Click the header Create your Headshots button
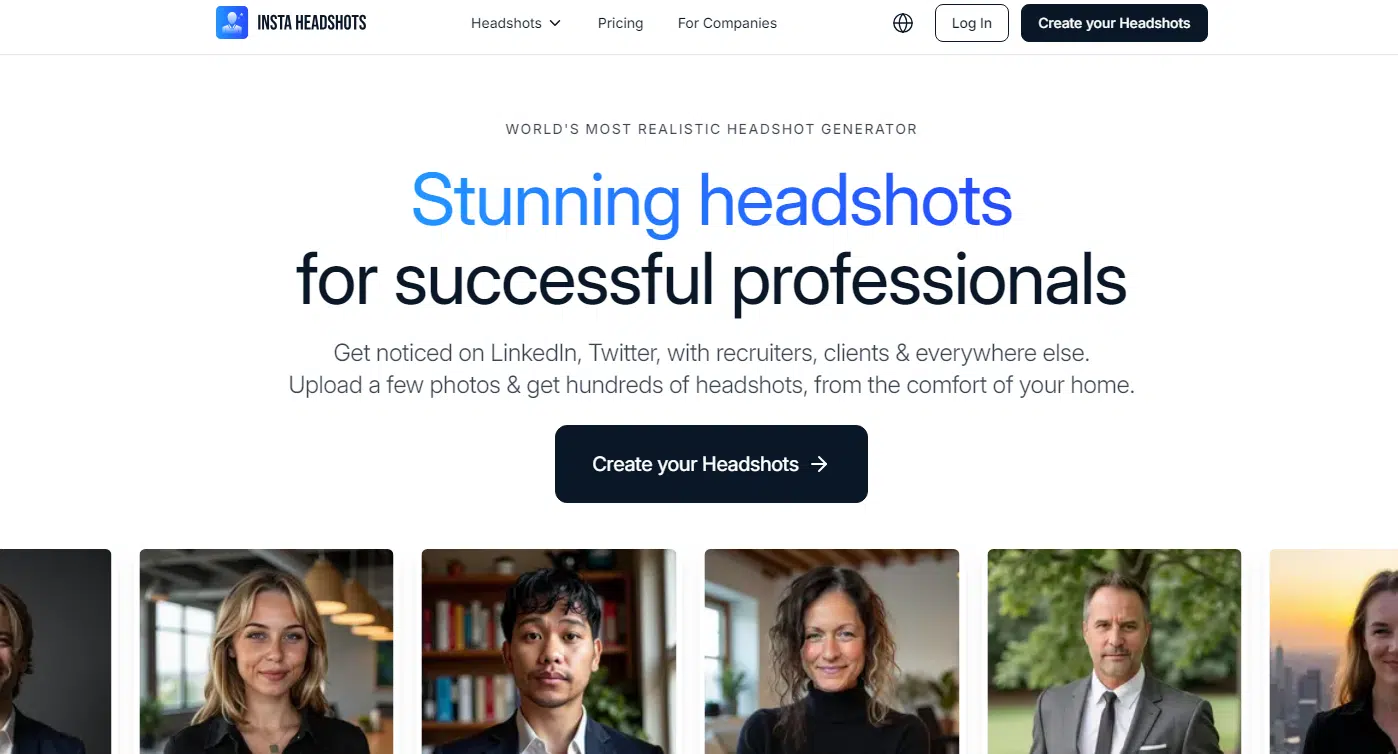Viewport: 1398px width, 754px height. (x=1114, y=23)
